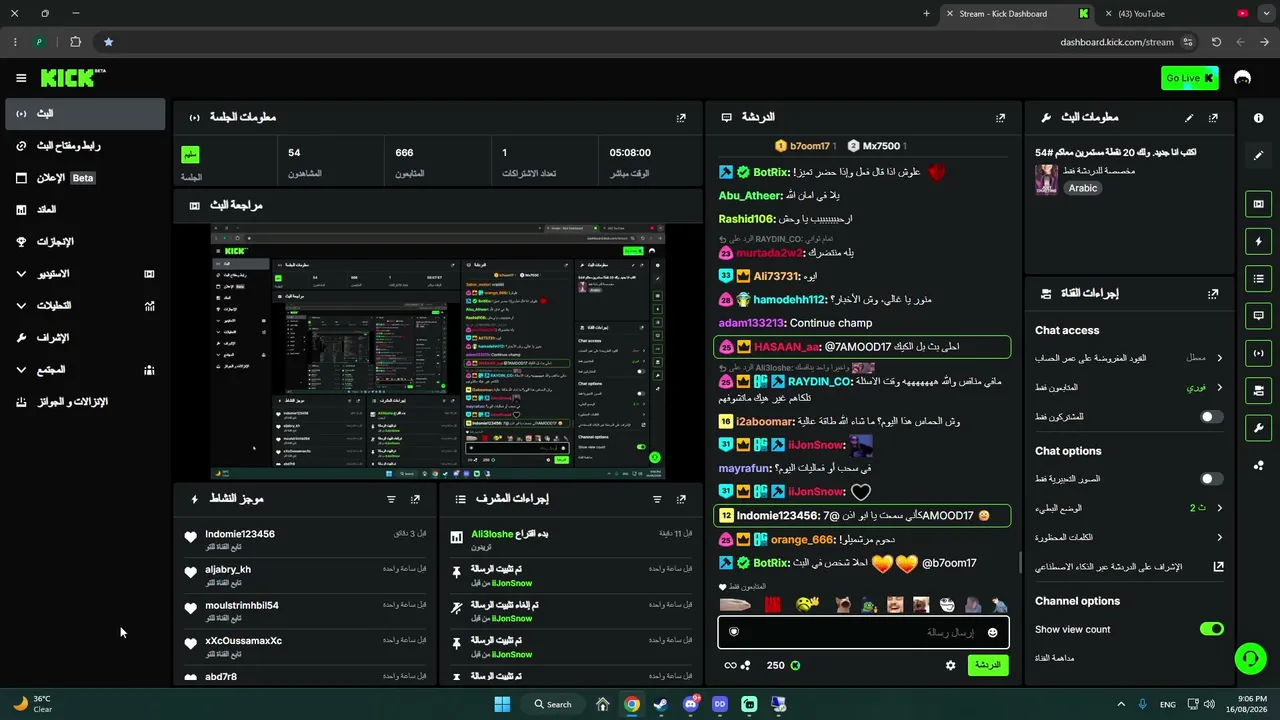Click the pencil icon in the right rail

pyautogui.click(x=1258, y=155)
